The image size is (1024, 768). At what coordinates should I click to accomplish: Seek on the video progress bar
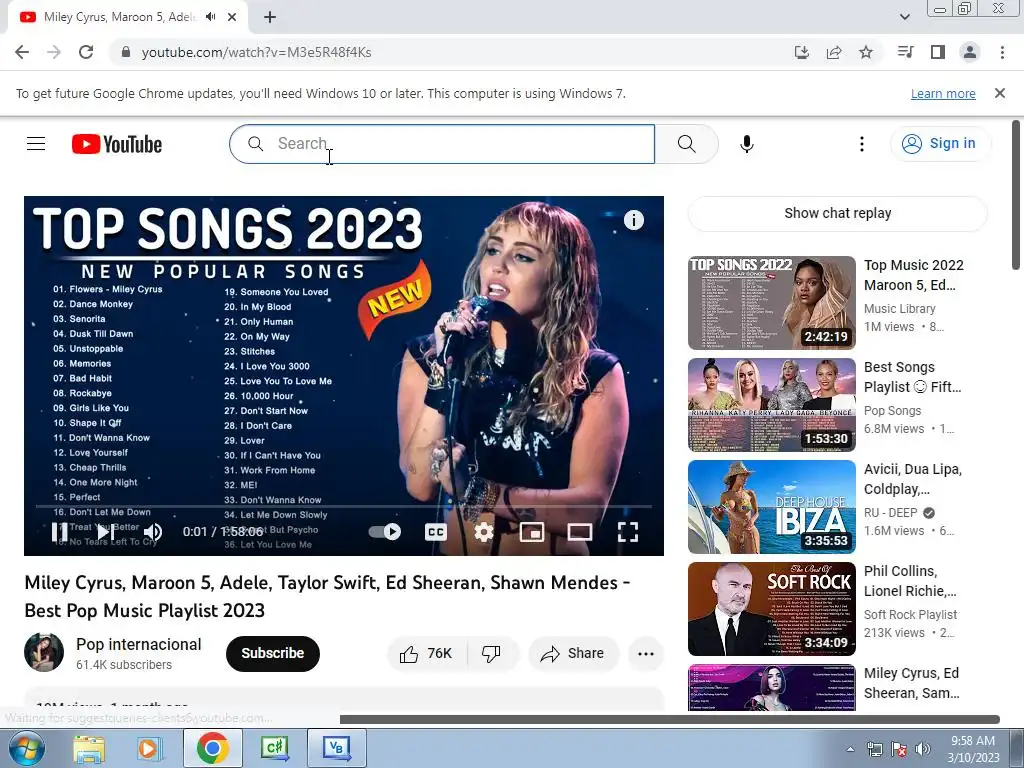click(x=344, y=506)
